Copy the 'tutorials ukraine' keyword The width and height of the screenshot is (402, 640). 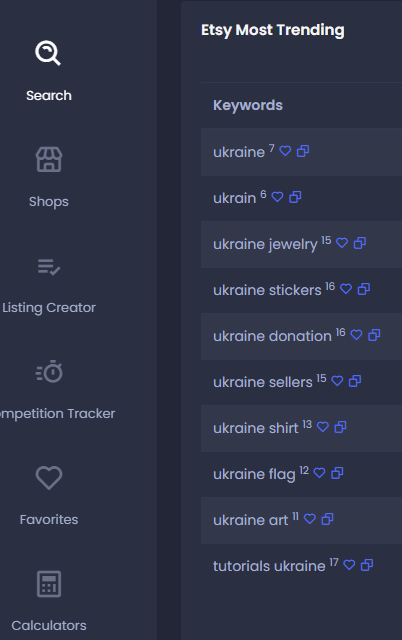tap(367, 565)
